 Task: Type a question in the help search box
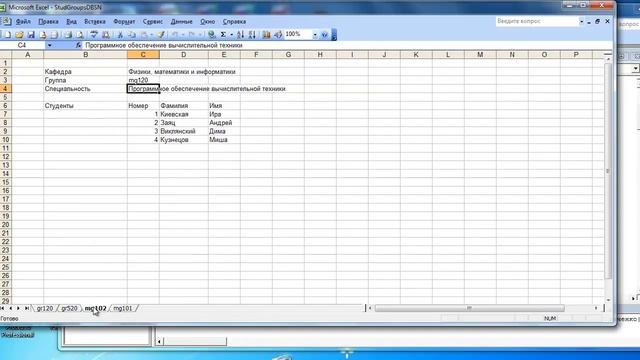pos(537,21)
